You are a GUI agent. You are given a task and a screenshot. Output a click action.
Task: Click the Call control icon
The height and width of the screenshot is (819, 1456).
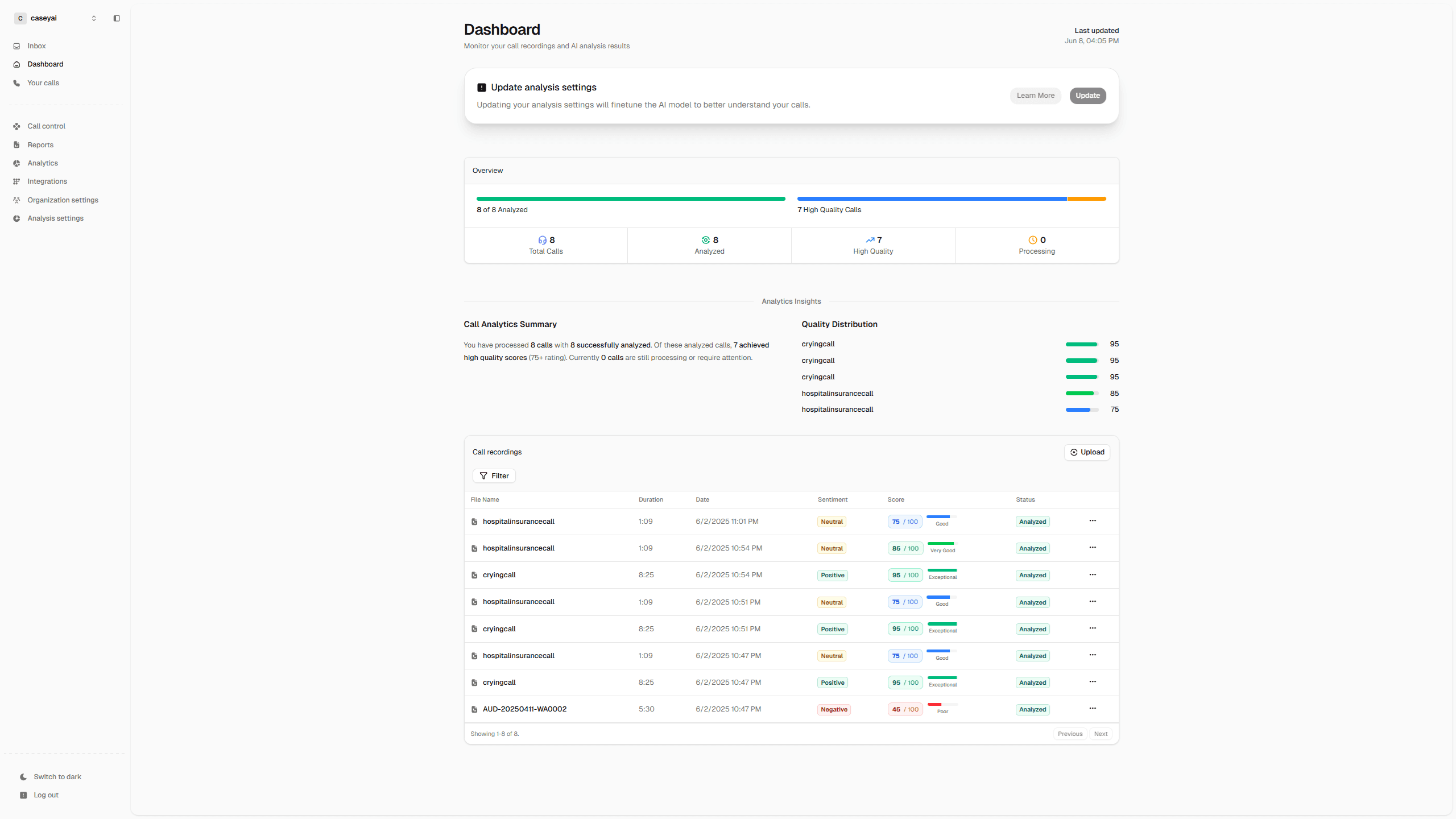[16, 126]
